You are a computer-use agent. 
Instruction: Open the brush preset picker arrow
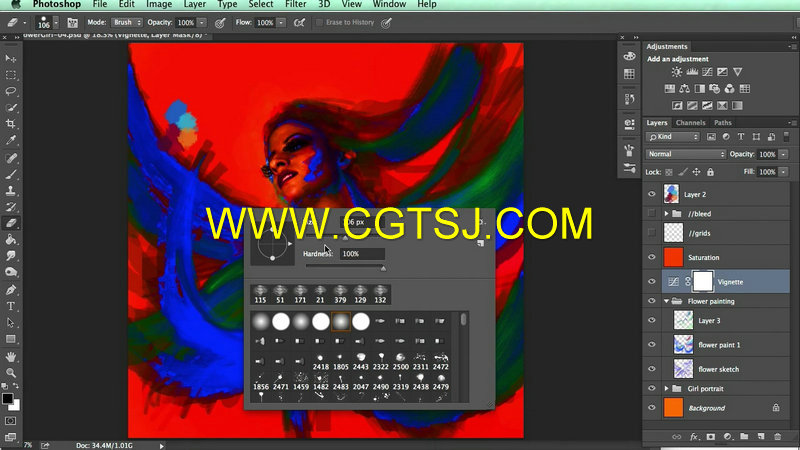56,22
